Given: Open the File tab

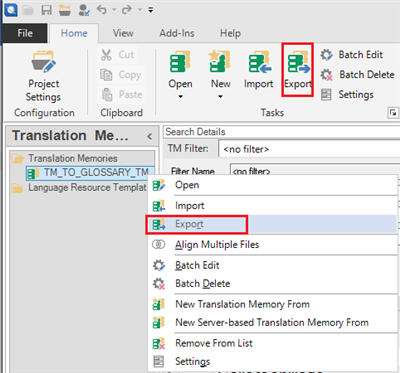Looking at the screenshot, I should [x=25, y=33].
